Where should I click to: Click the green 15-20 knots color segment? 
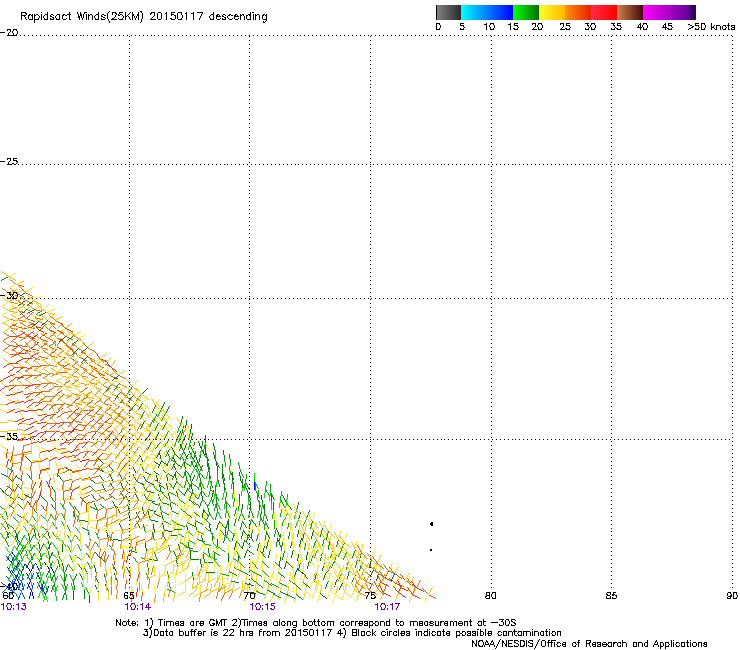[x=526, y=12]
